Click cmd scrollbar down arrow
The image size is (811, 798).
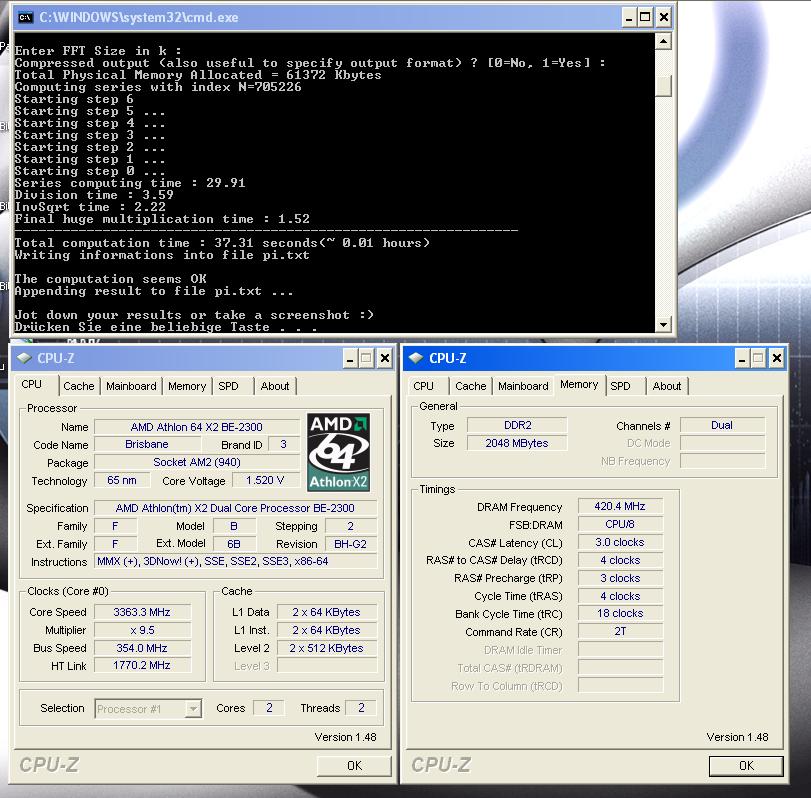(x=663, y=325)
